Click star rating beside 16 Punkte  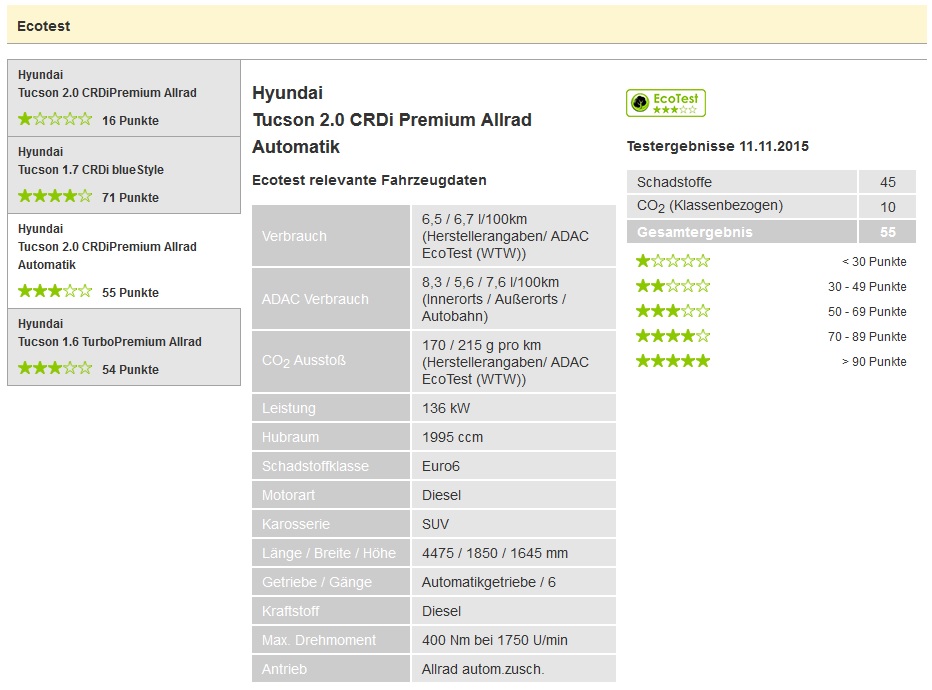click(55, 119)
